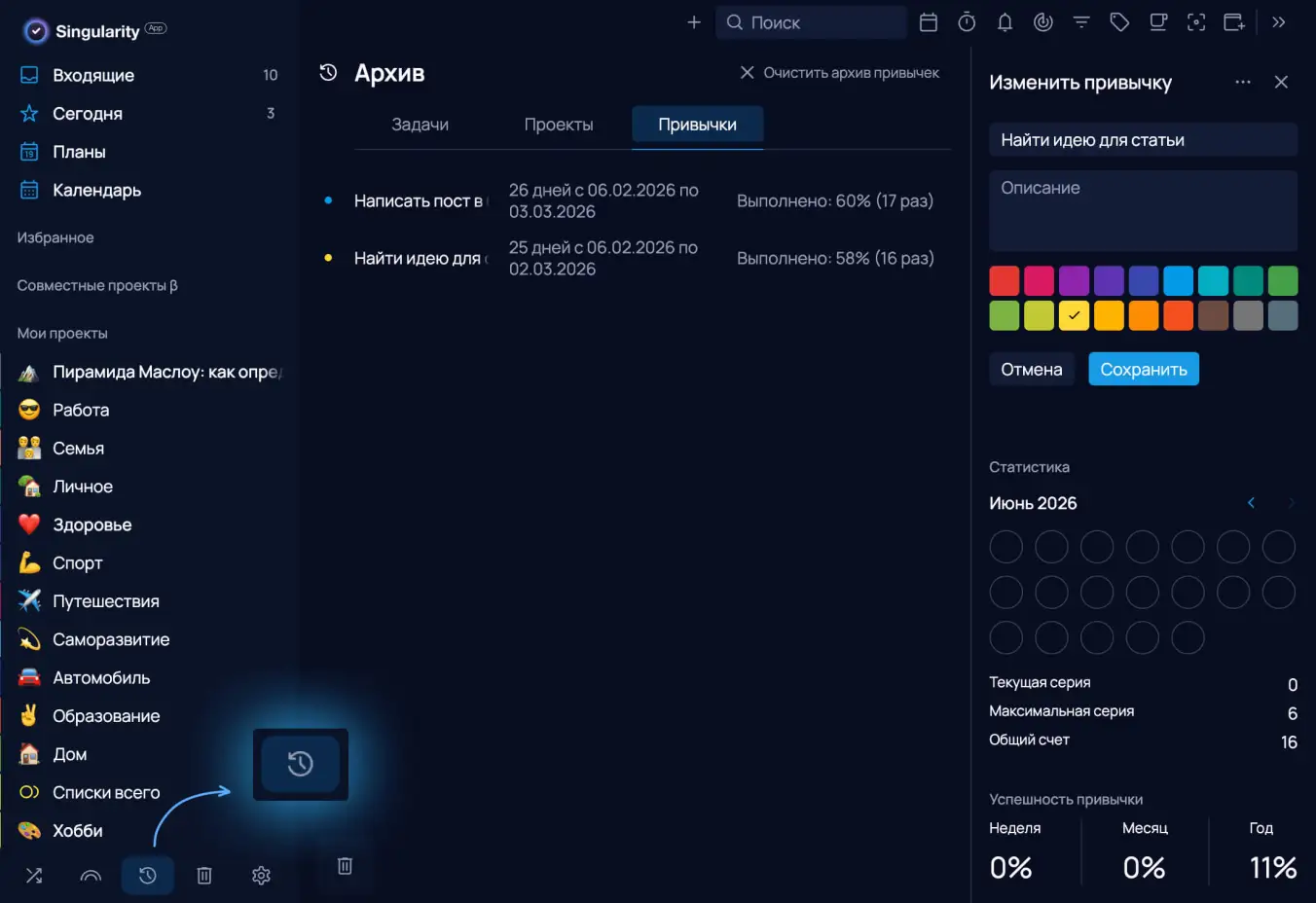
Task: Switch to the Проекты tab
Action: pos(558,125)
